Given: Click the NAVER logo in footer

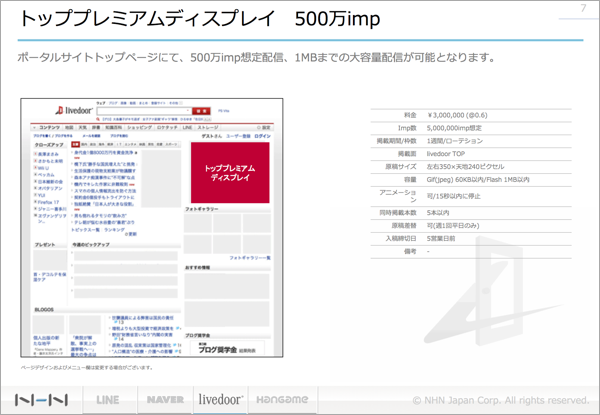Looking at the screenshot, I should 165,400.
